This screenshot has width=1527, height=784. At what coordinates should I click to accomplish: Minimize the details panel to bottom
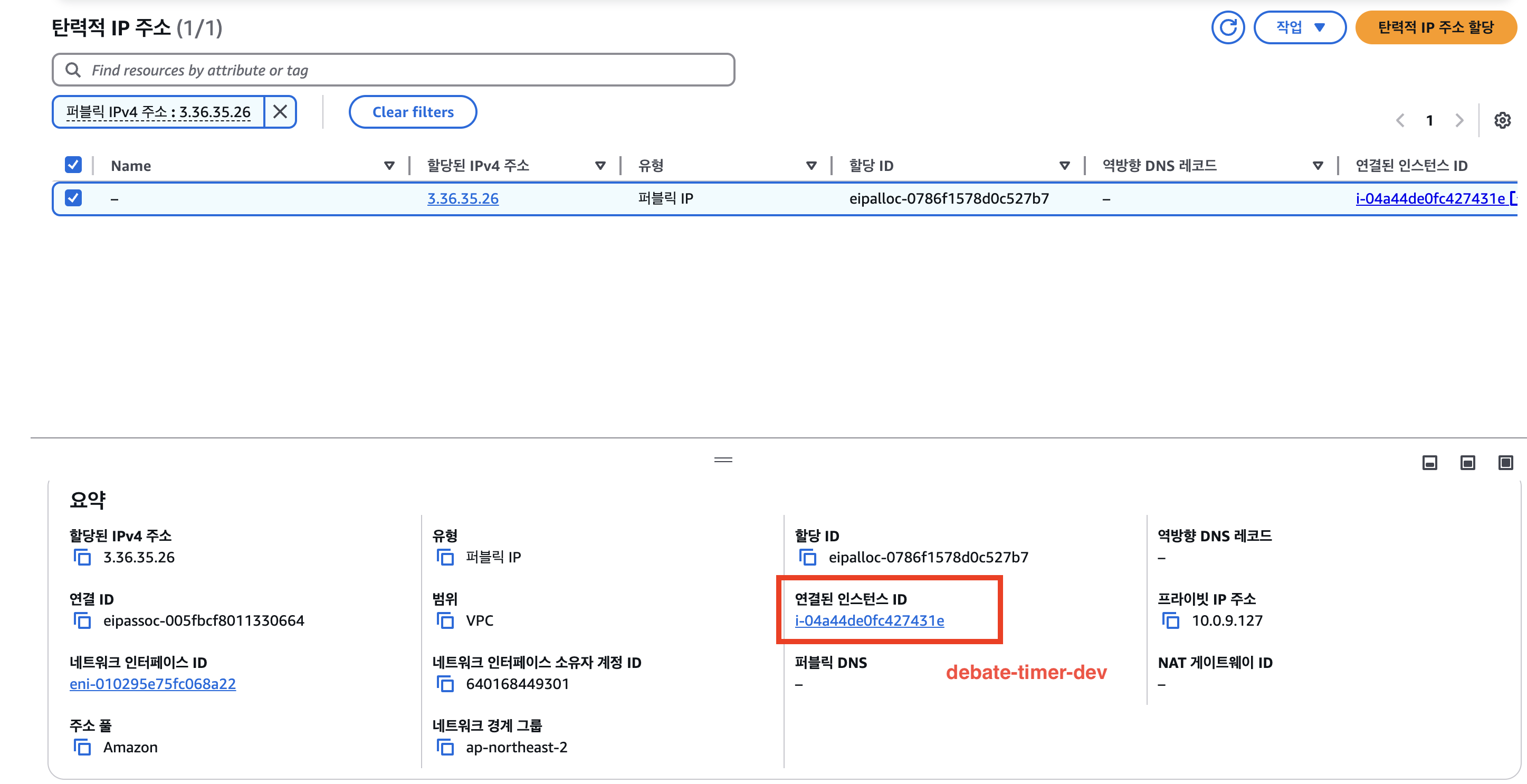[x=1429, y=462]
